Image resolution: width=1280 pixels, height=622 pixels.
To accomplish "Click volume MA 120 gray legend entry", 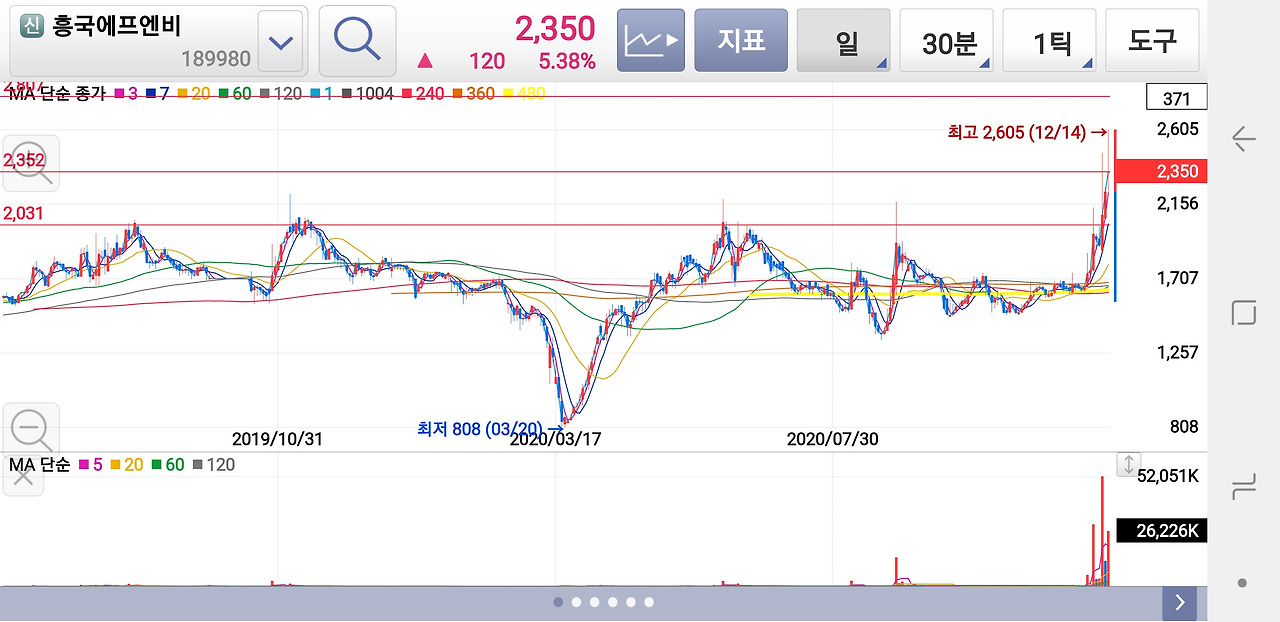I will click(x=213, y=465).
